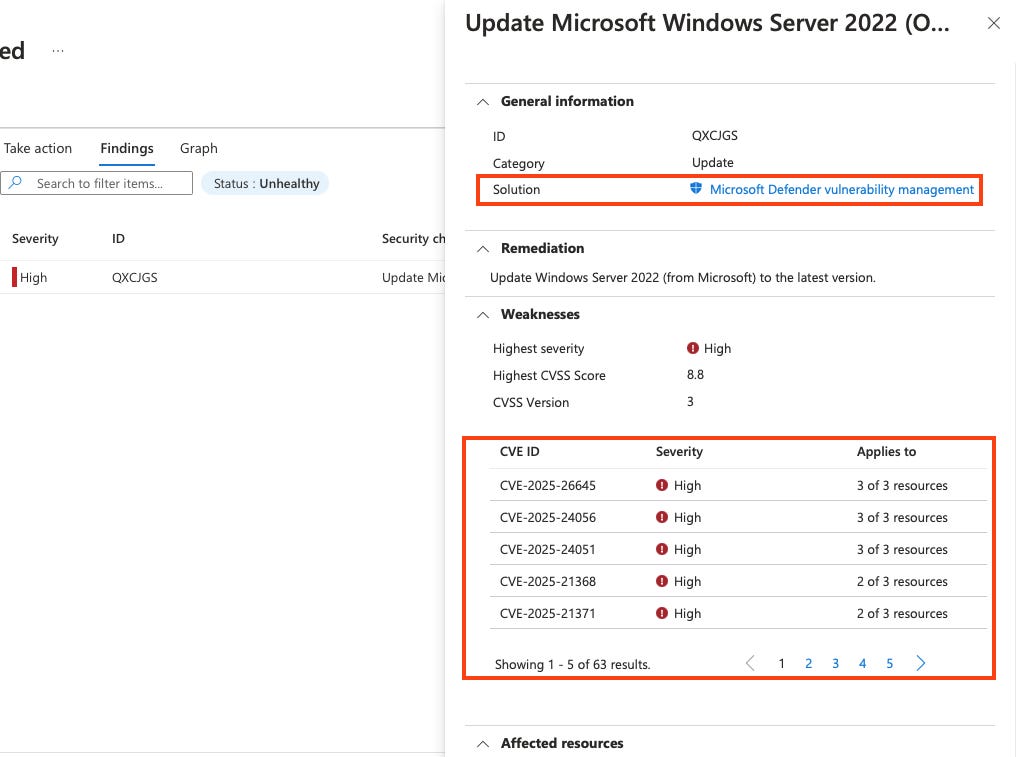1016x757 pixels.
Task: Click the Applies to column header
Action: click(x=886, y=452)
